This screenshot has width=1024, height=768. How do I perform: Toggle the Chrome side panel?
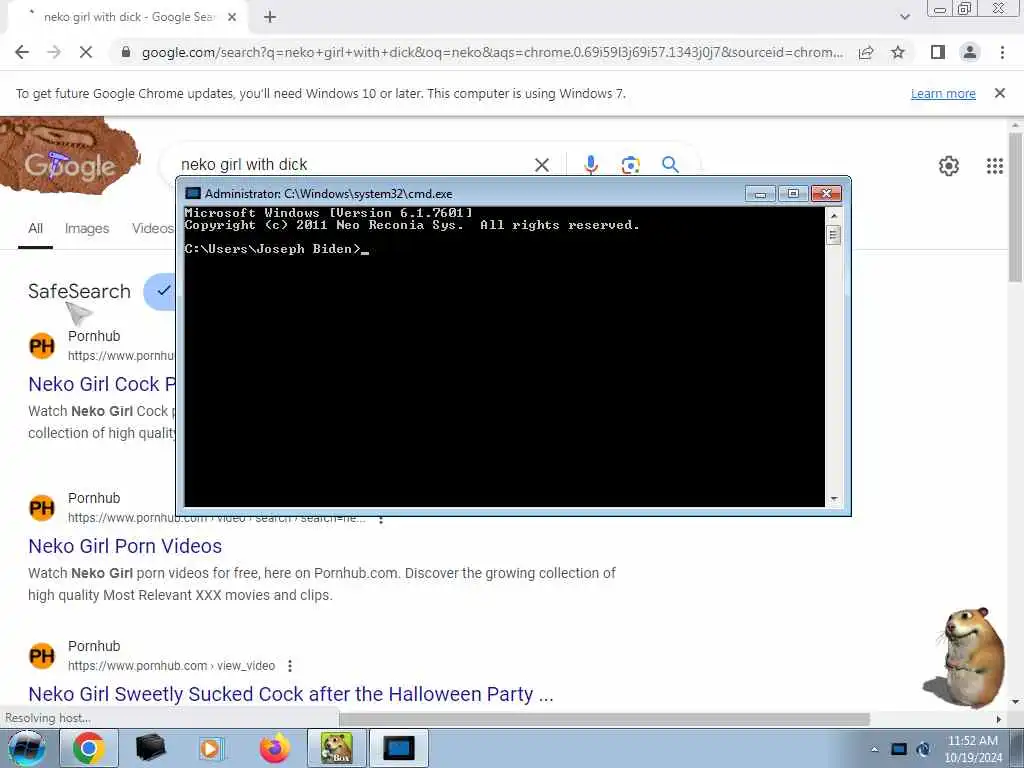(x=938, y=52)
